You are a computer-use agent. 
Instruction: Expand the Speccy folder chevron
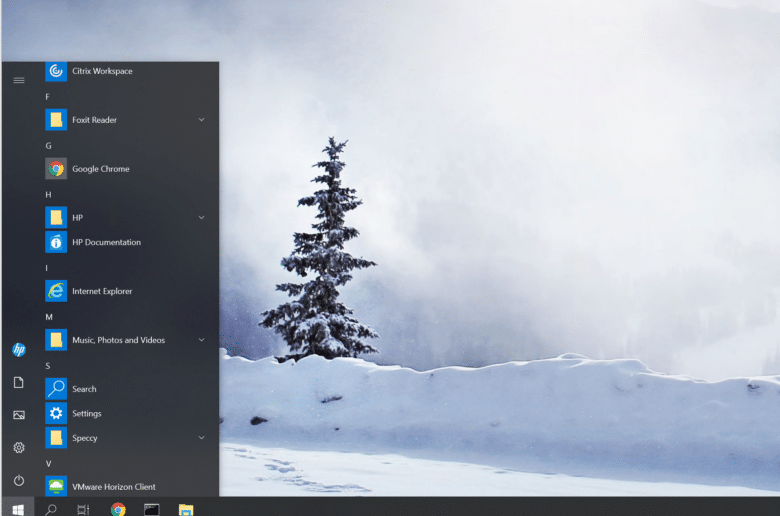pos(201,438)
